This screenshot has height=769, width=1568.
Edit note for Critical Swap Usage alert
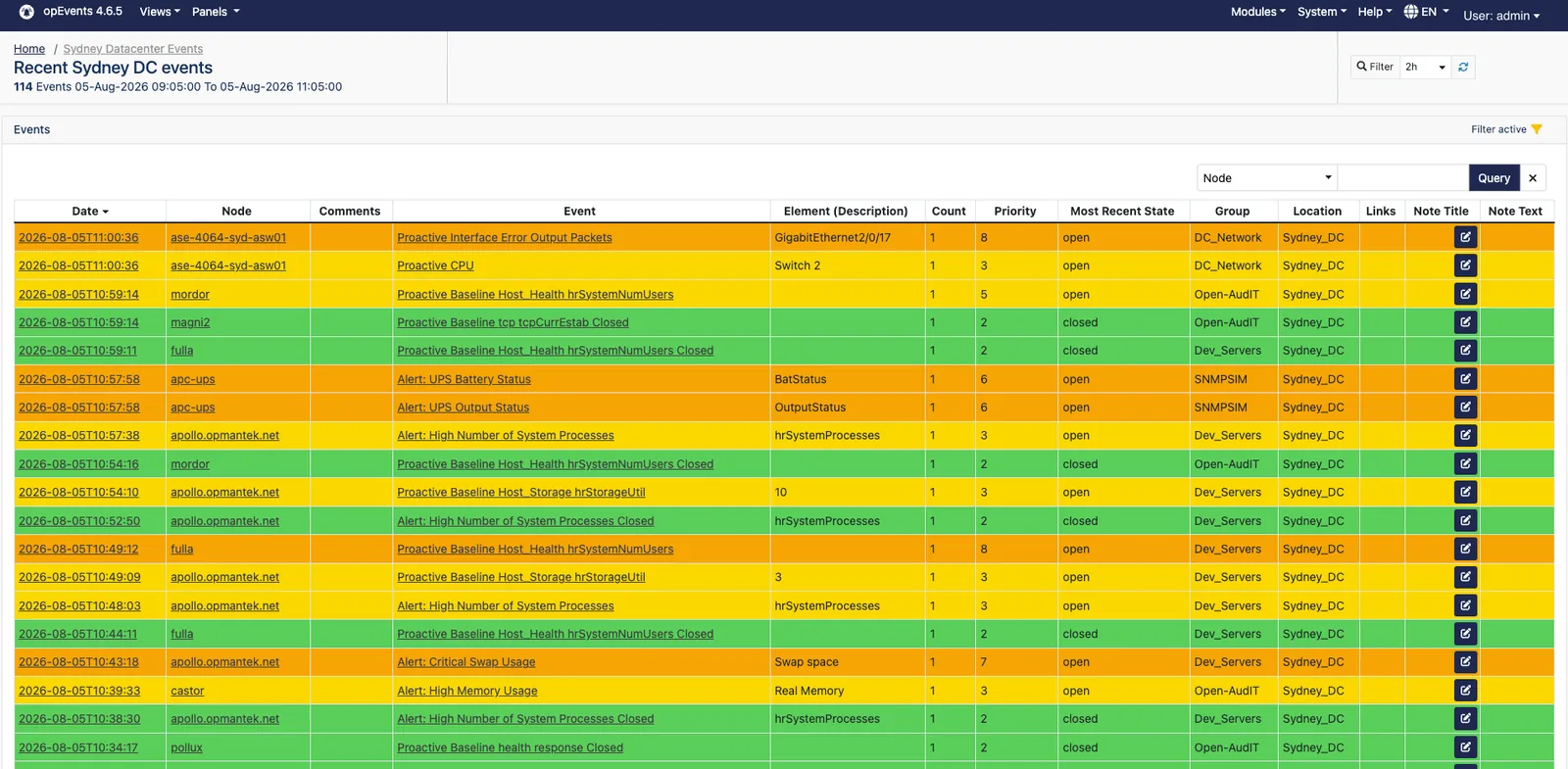coord(1465,662)
